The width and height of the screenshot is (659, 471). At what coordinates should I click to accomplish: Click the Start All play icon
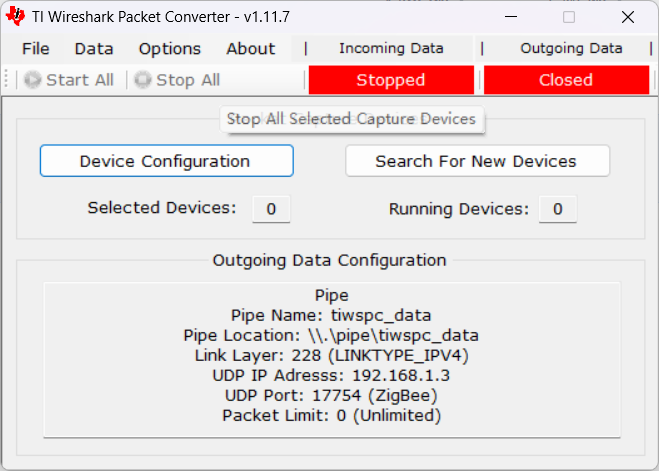32,80
